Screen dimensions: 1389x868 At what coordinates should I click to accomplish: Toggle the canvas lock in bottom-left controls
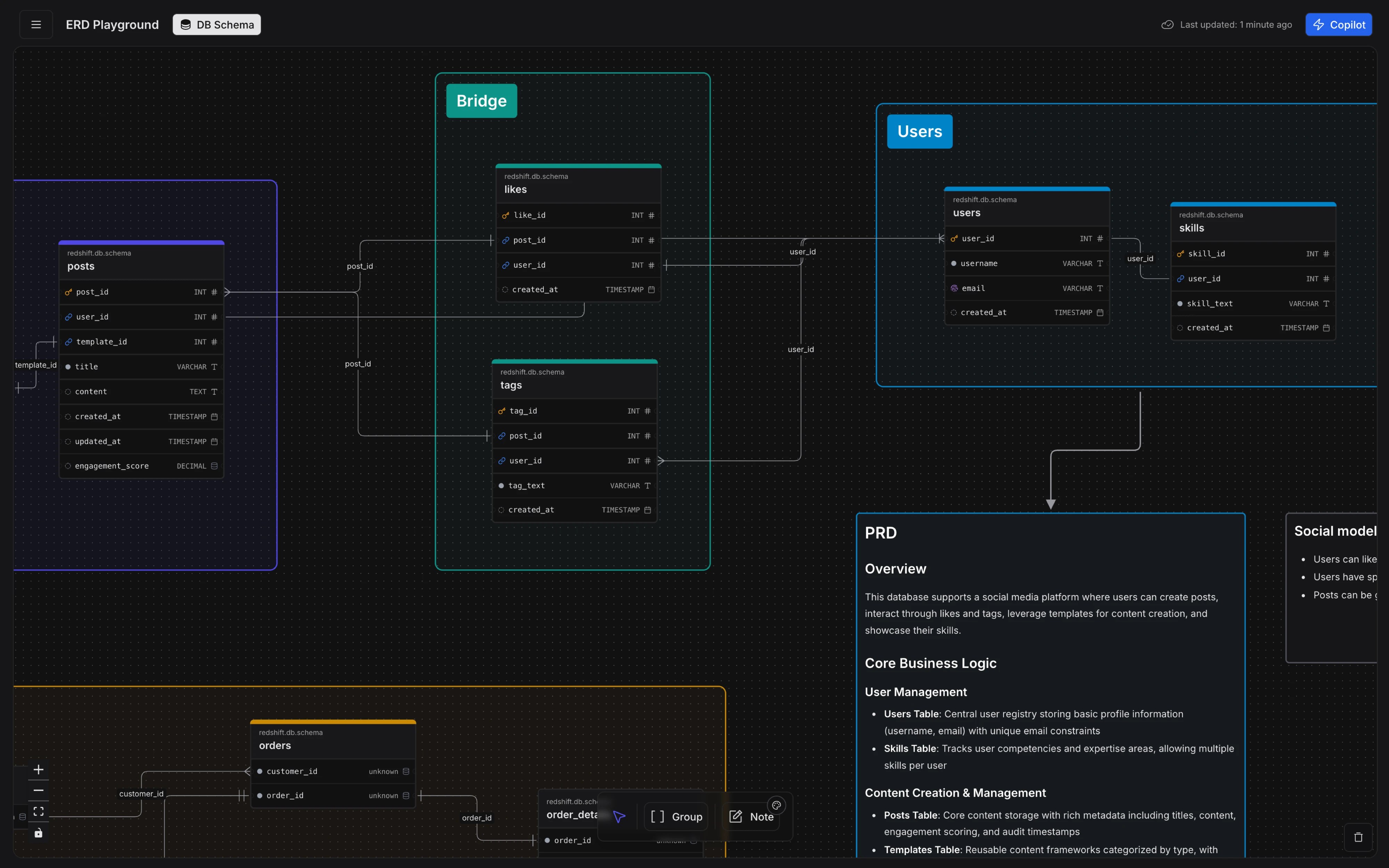39,832
